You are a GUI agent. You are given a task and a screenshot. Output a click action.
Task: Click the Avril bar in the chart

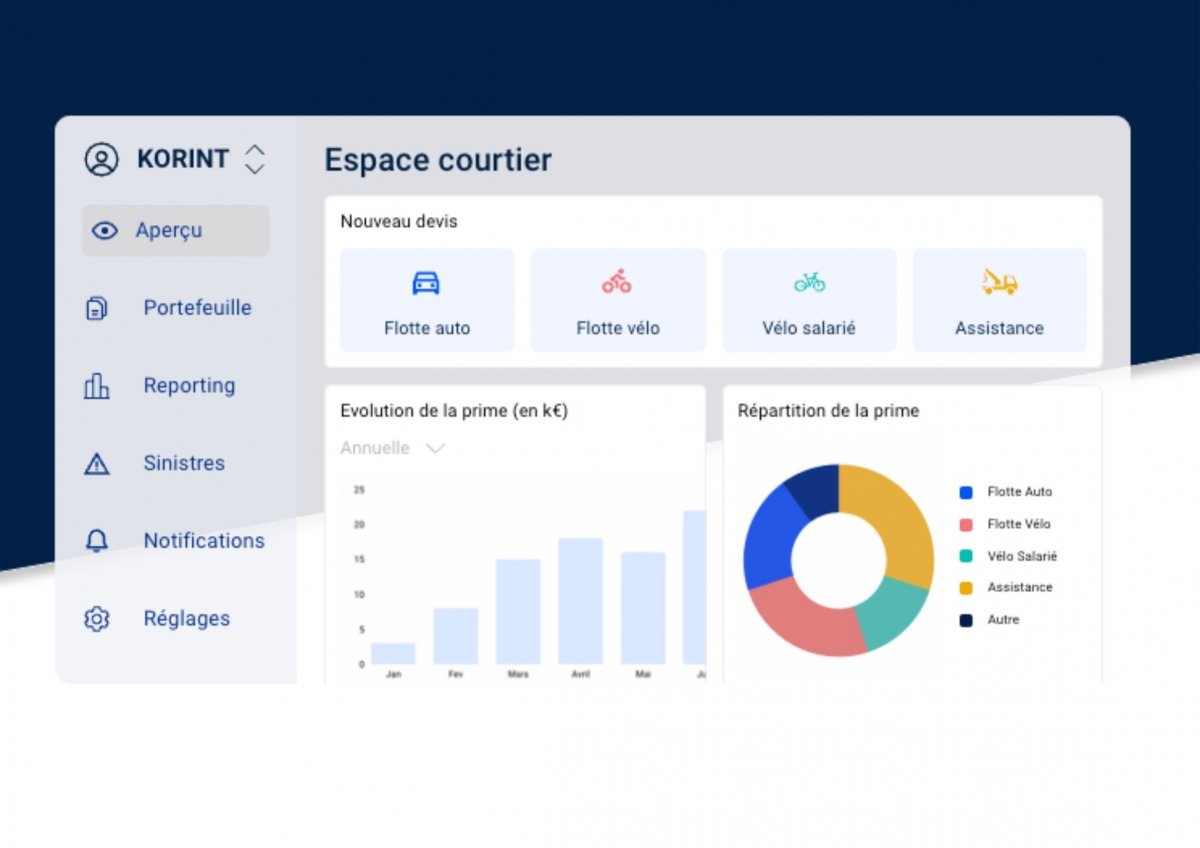(x=580, y=600)
